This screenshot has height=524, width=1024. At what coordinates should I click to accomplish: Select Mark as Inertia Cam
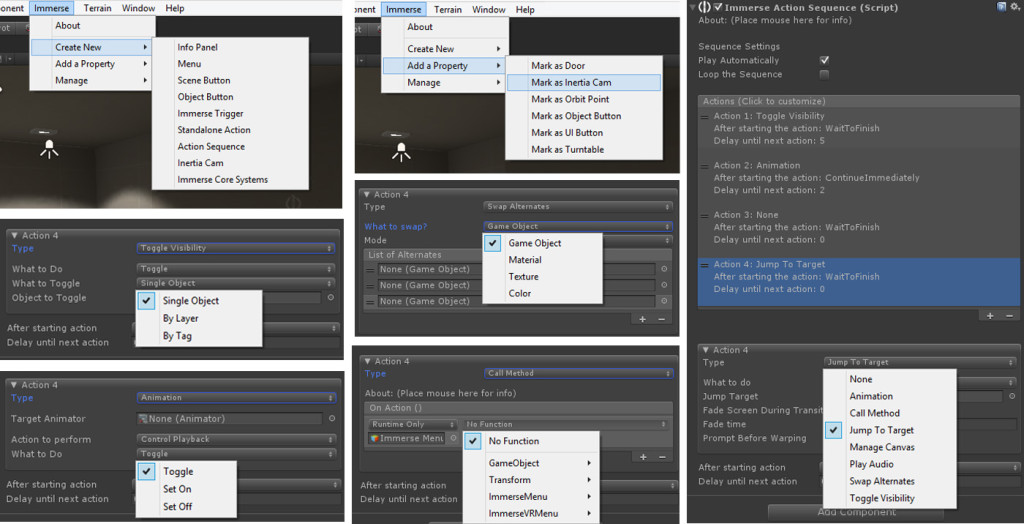click(x=584, y=82)
